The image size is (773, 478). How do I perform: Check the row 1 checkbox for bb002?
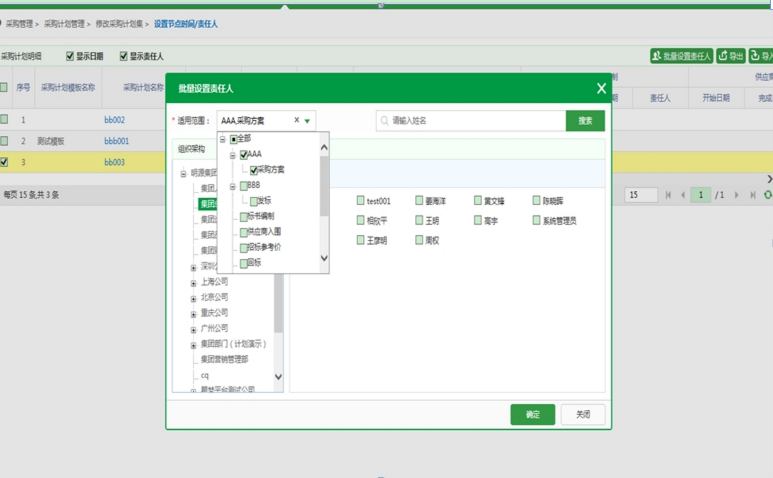4,119
